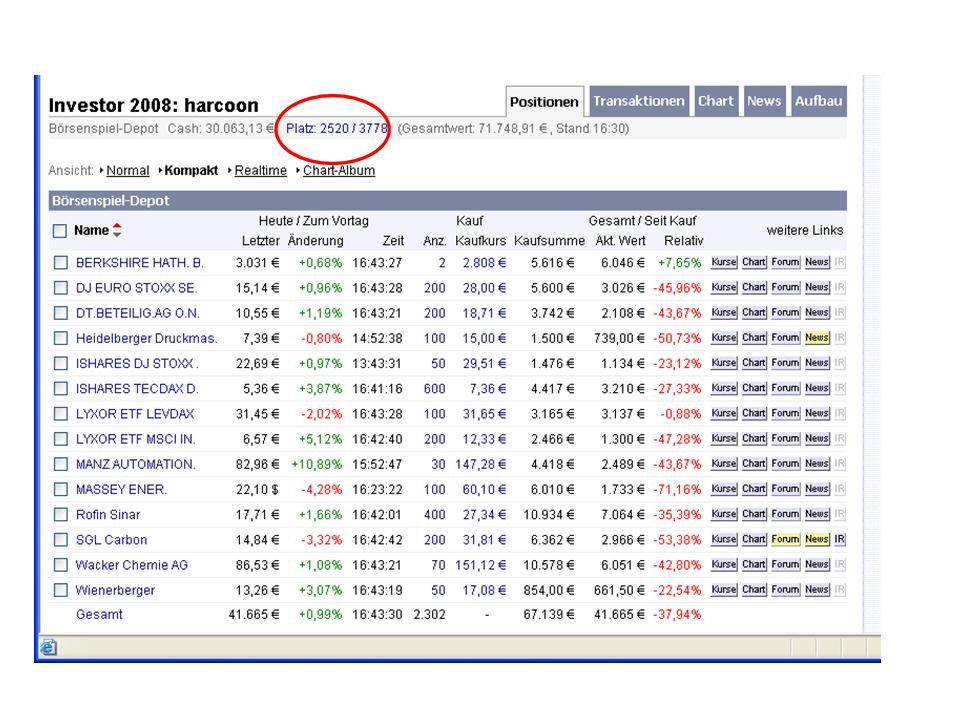The image size is (960, 720).
Task: Click Kurse icon for BERKSHIRE HATH. B.
Action: pyautogui.click(x=723, y=263)
